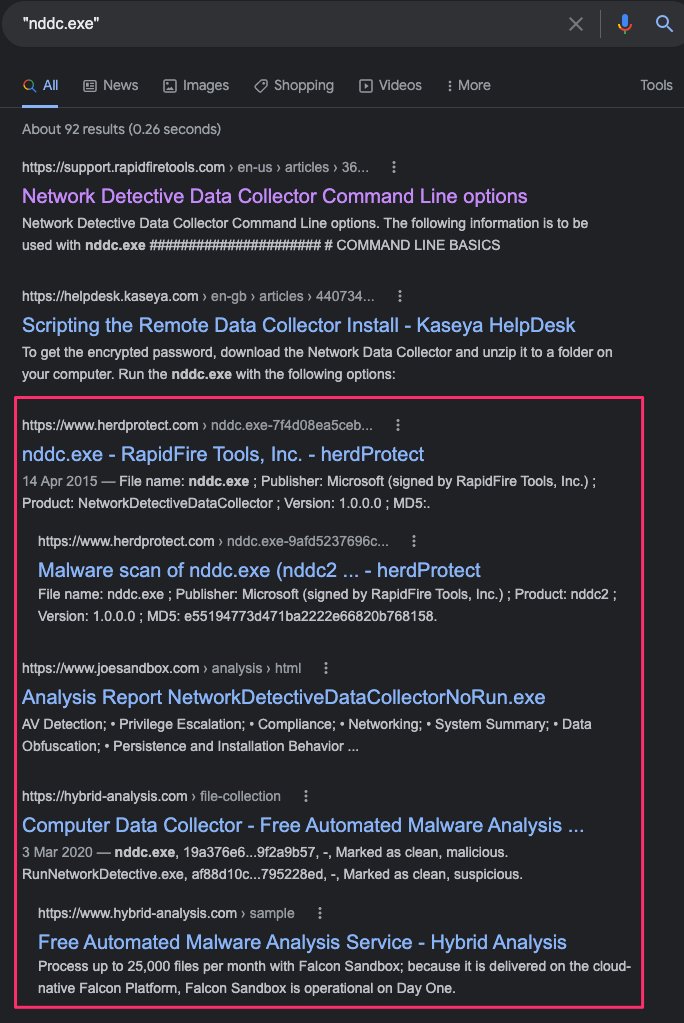This screenshot has height=1023, width=684.
Task: Click the support.rapidfiretools.com URL breadcrumb
Action: [195, 168]
